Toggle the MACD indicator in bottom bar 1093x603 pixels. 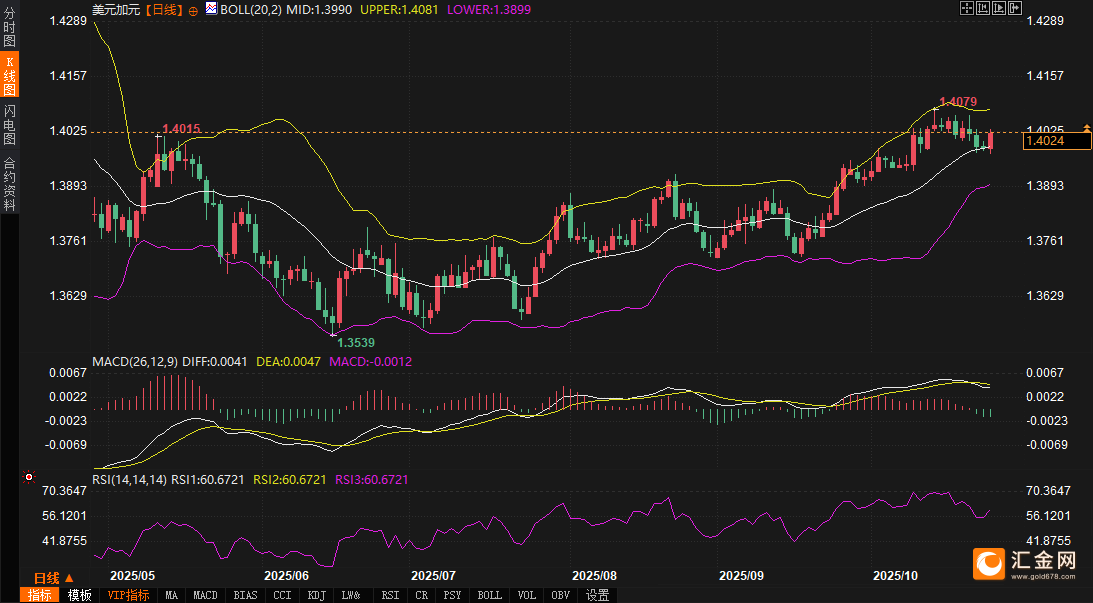[x=205, y=595]
